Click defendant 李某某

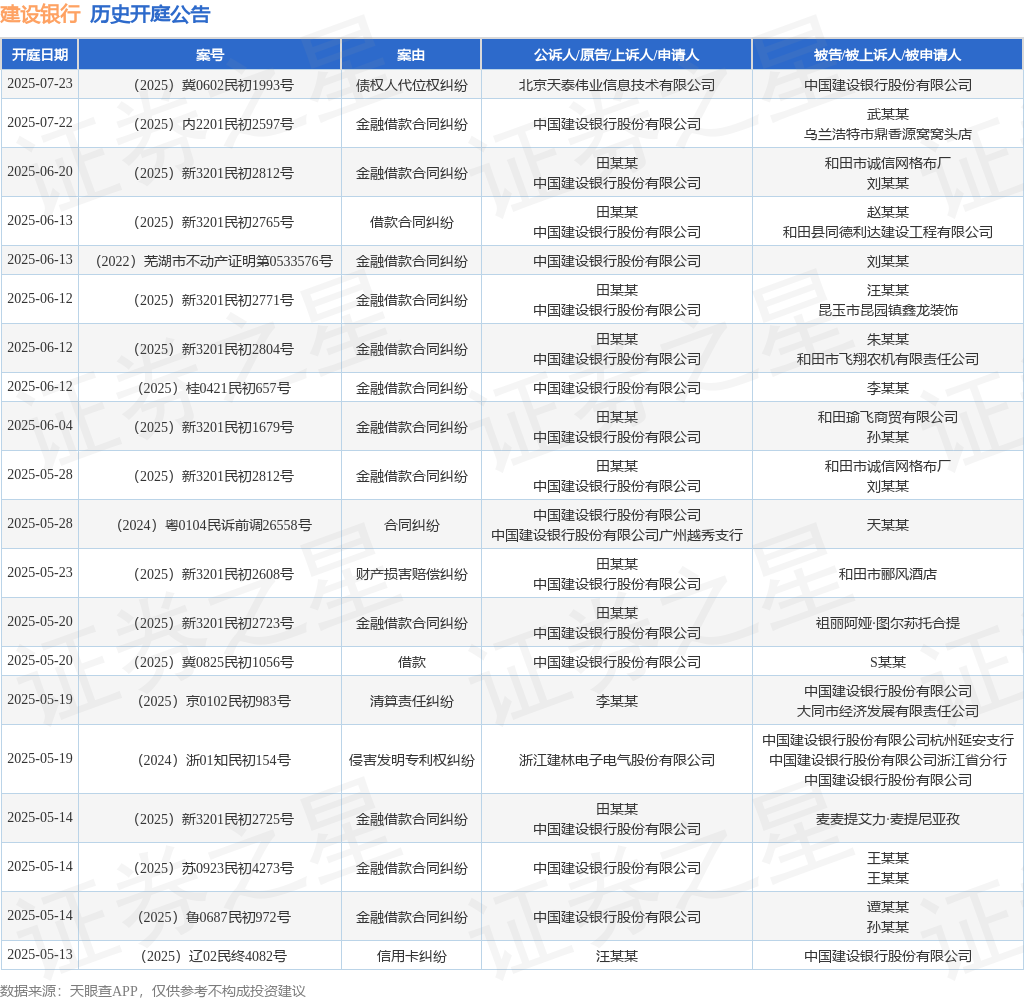click(x=888, y=389)
